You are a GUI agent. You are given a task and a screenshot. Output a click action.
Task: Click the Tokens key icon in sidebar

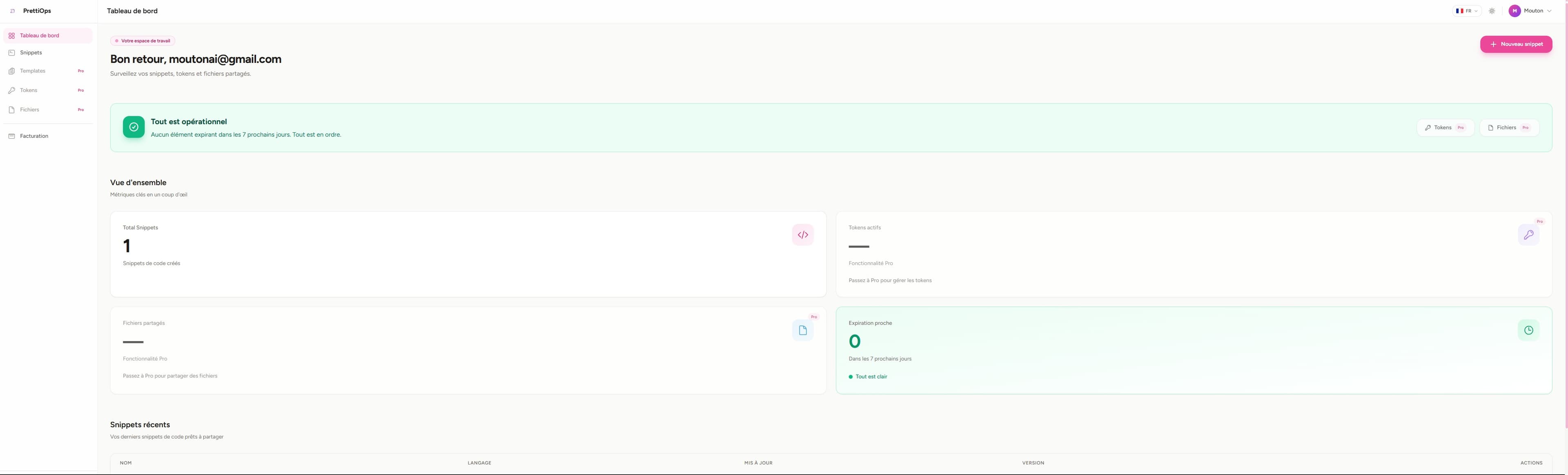point(11,91)
